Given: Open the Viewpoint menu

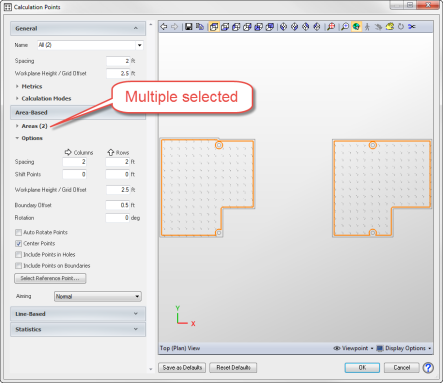Looking at the screenshot, I should tap(353, 348).
